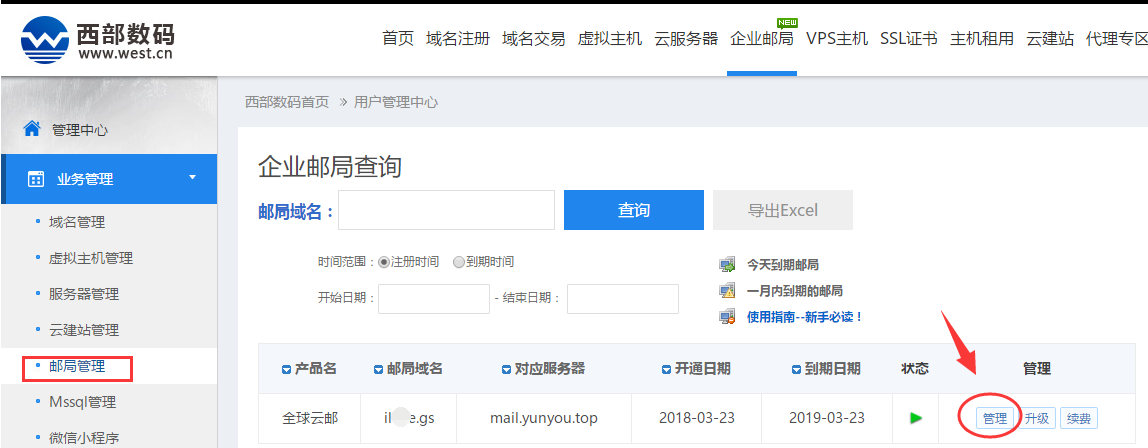Click the 一月内到期的邮局 icon
1148x448 pixels.
727,291
